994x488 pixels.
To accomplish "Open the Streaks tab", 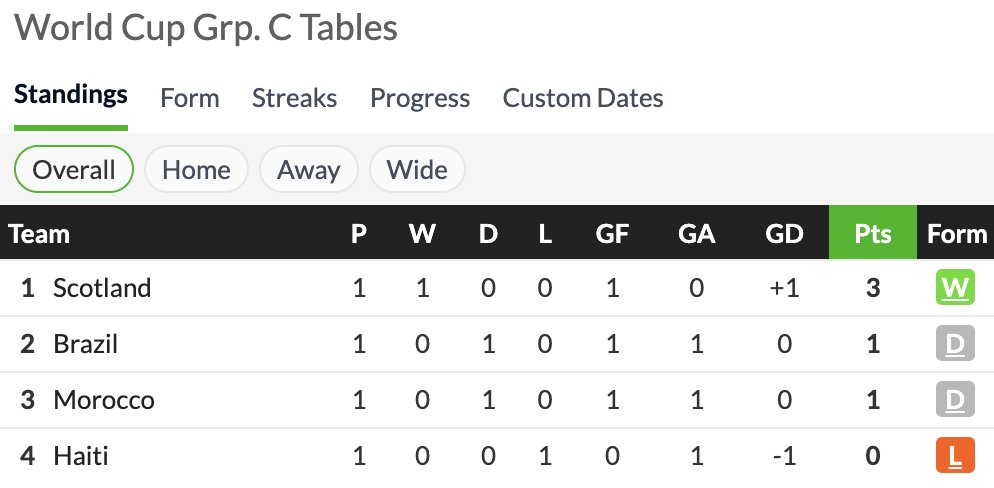I will (x=294, y=98).
